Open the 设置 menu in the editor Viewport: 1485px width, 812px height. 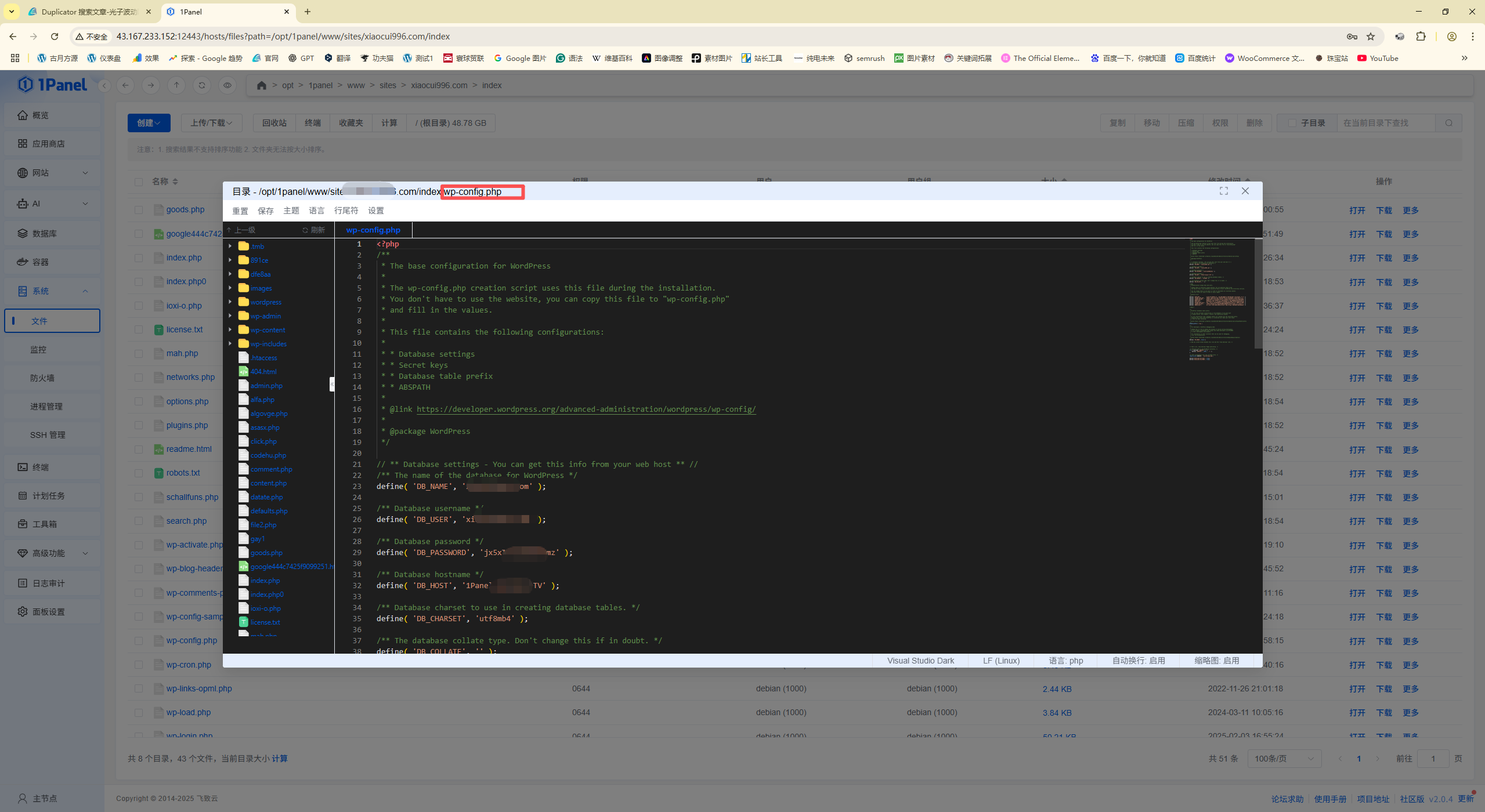coord(375,211)
